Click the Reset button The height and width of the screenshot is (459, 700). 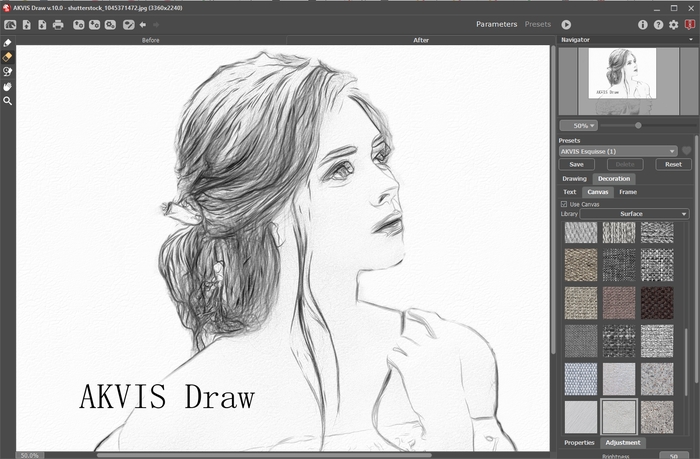pos(673,164)
